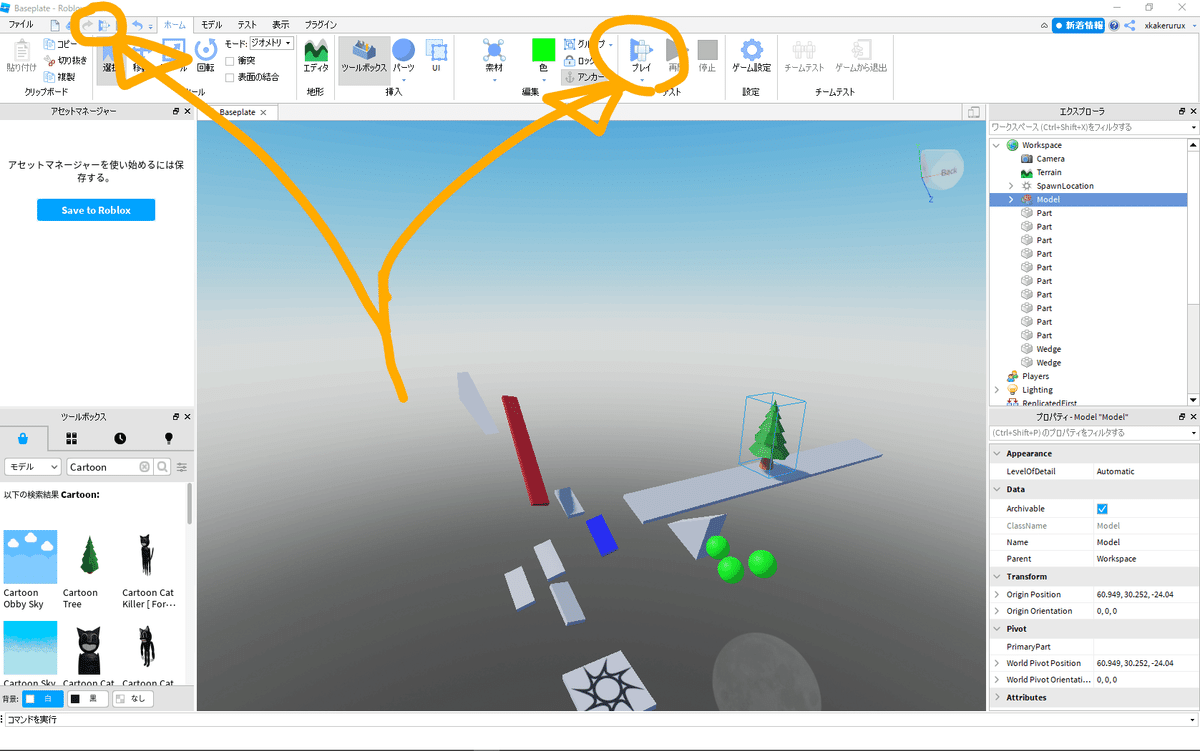Click the Save to Roblox button

tap(97, 210)
